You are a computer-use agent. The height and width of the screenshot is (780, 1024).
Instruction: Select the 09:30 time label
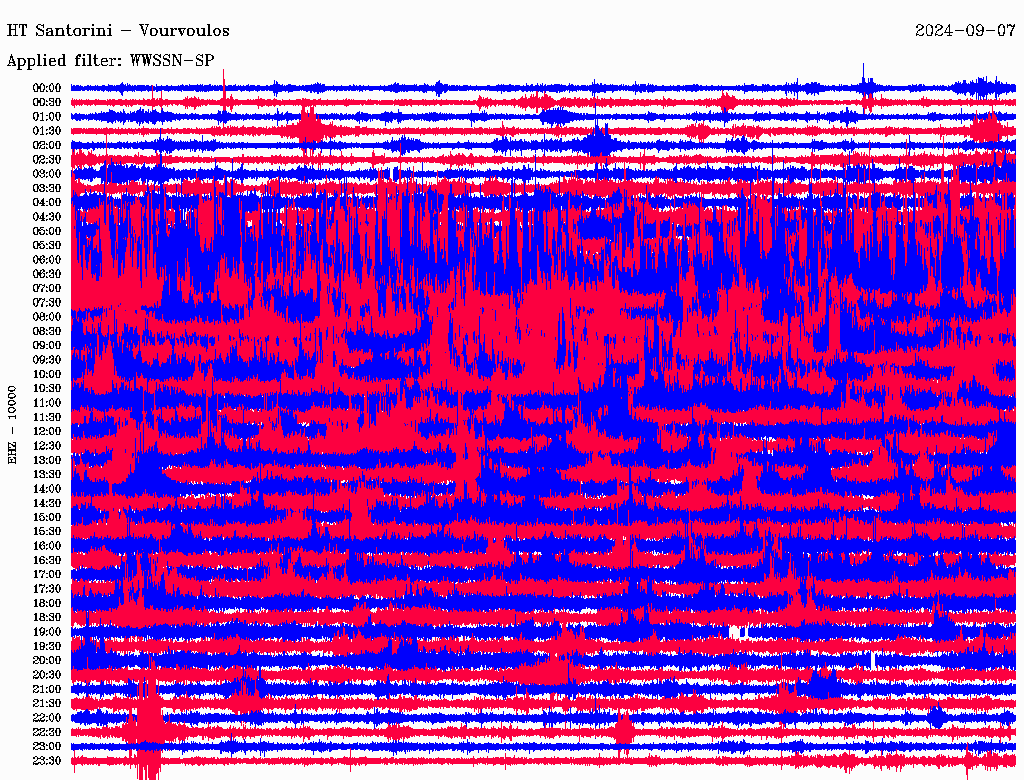pos(47,360)
